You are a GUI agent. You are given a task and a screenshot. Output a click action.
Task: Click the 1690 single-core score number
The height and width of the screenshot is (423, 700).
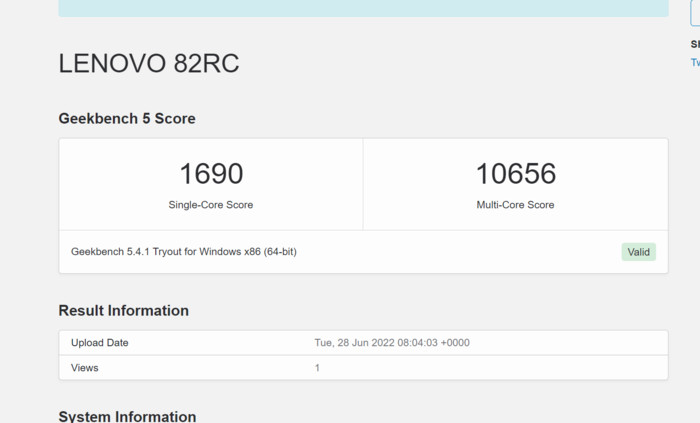pyautogui.click(x=211, y=173)
